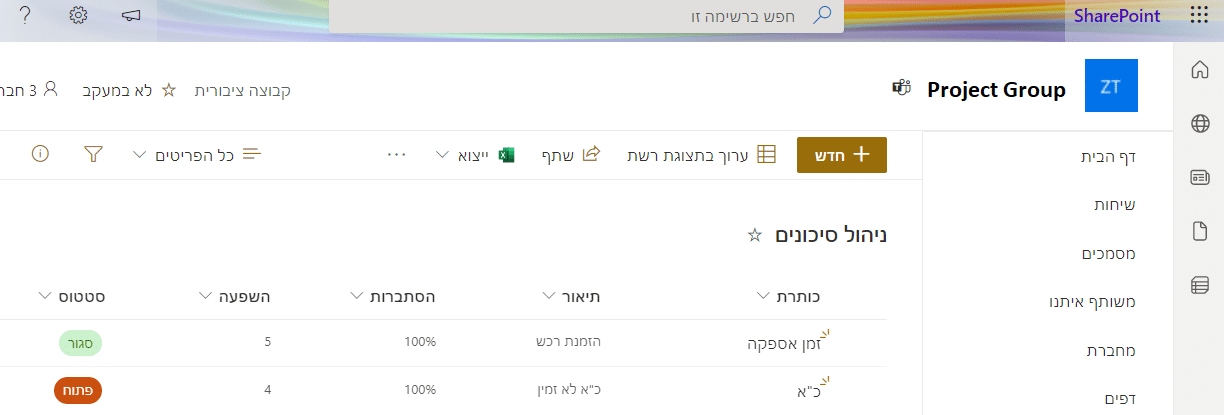Favorite the ניהול סיכונים list star

click(755, 235)
